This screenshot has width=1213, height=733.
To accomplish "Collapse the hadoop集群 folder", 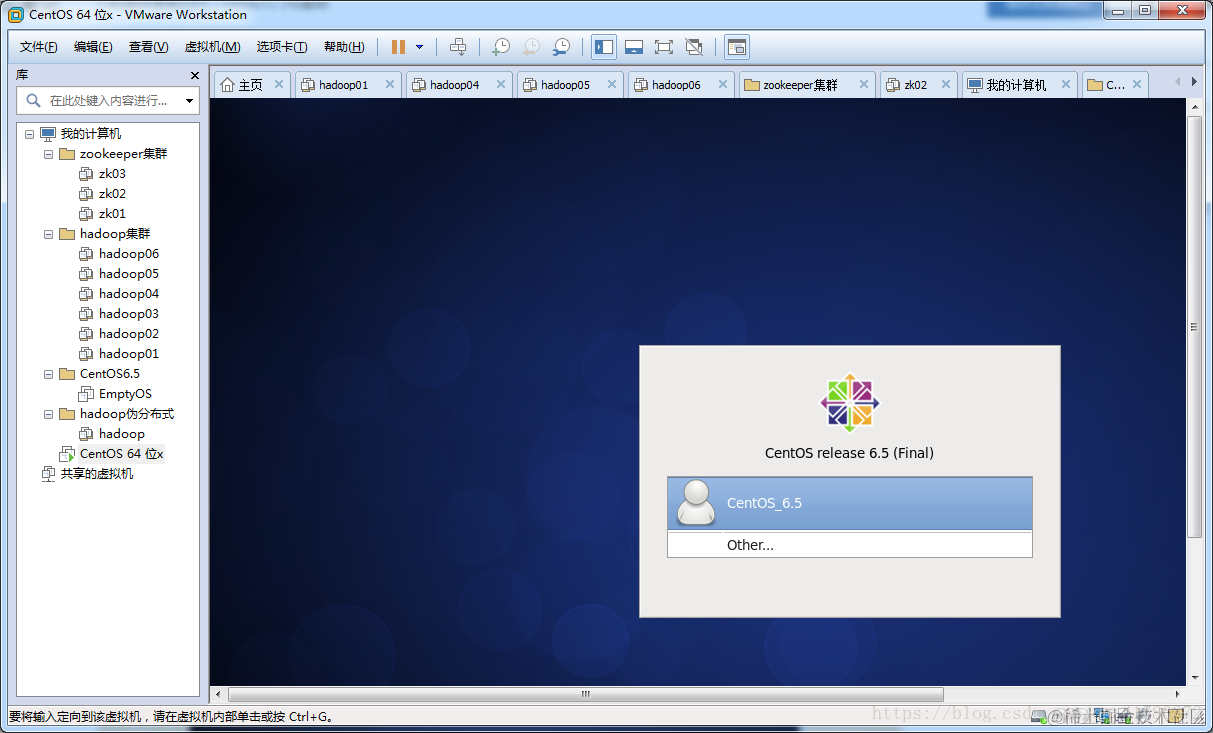I will [49, 234].
